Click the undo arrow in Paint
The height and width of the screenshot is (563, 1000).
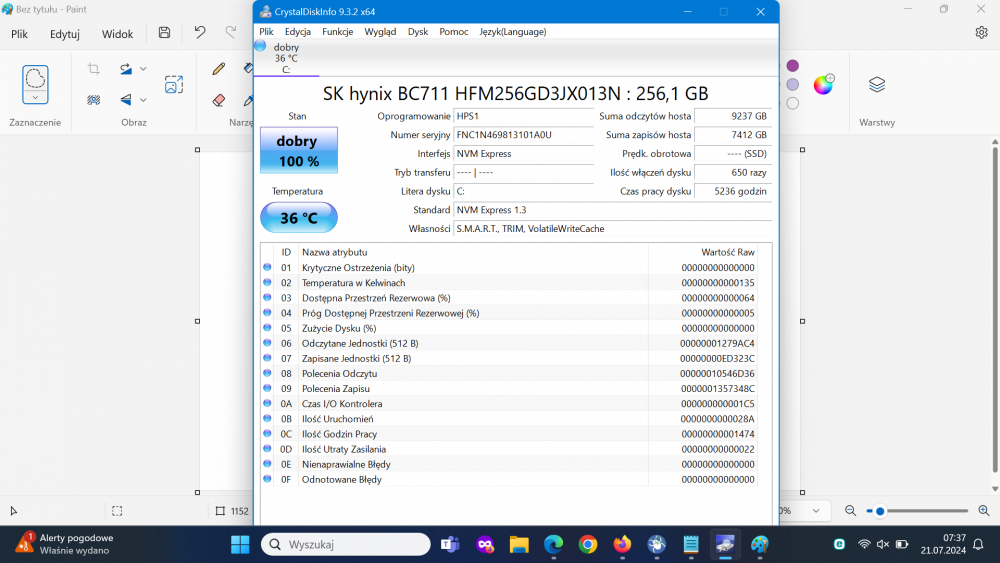click(x=200, y=33)
